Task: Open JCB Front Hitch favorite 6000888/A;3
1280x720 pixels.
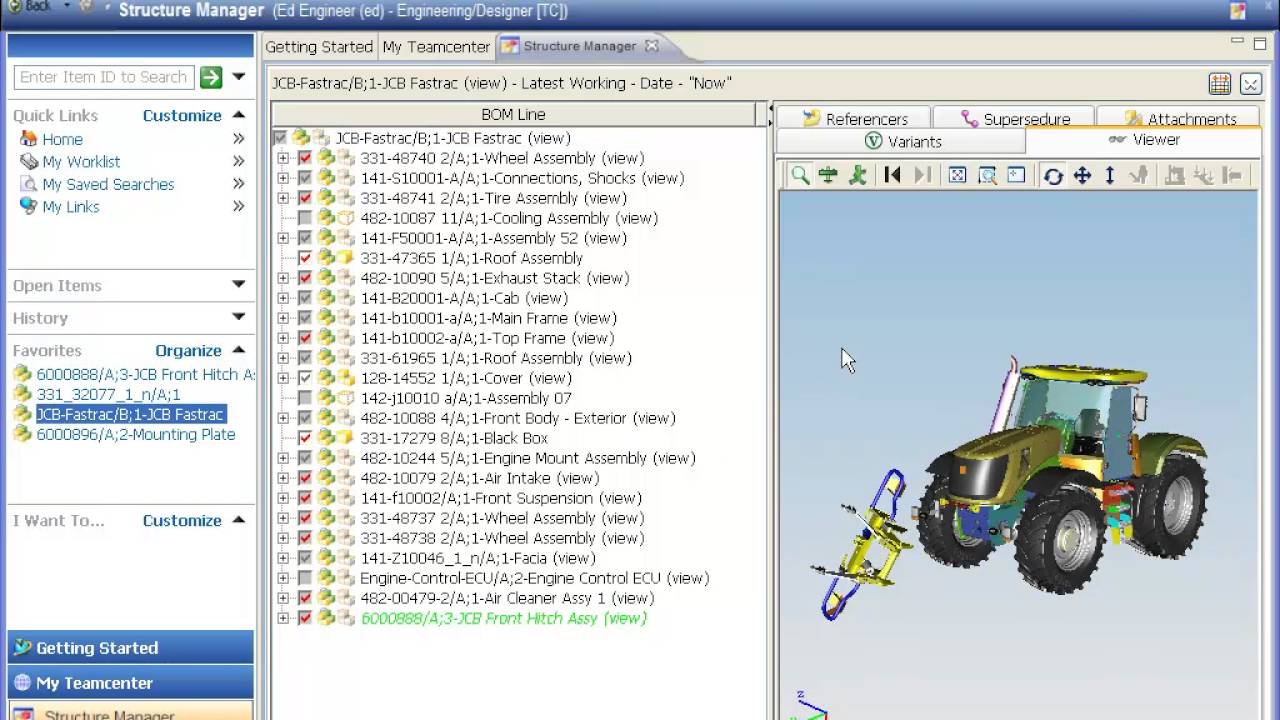Action: tap(145, 374)
